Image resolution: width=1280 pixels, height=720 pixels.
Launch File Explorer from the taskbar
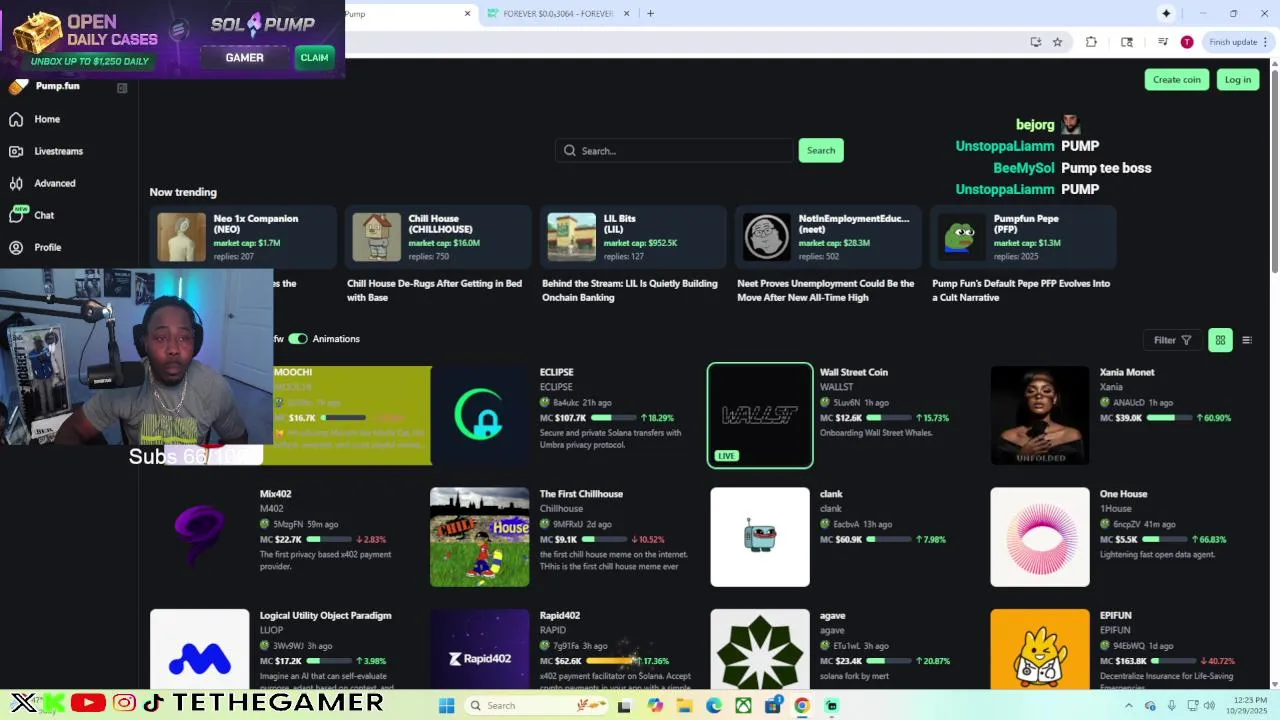[x=684, y=705]
